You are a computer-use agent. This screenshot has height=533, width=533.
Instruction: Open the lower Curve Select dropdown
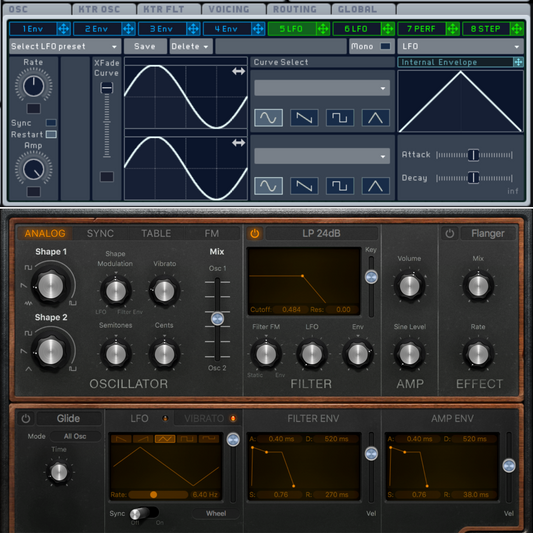(322, 156)
